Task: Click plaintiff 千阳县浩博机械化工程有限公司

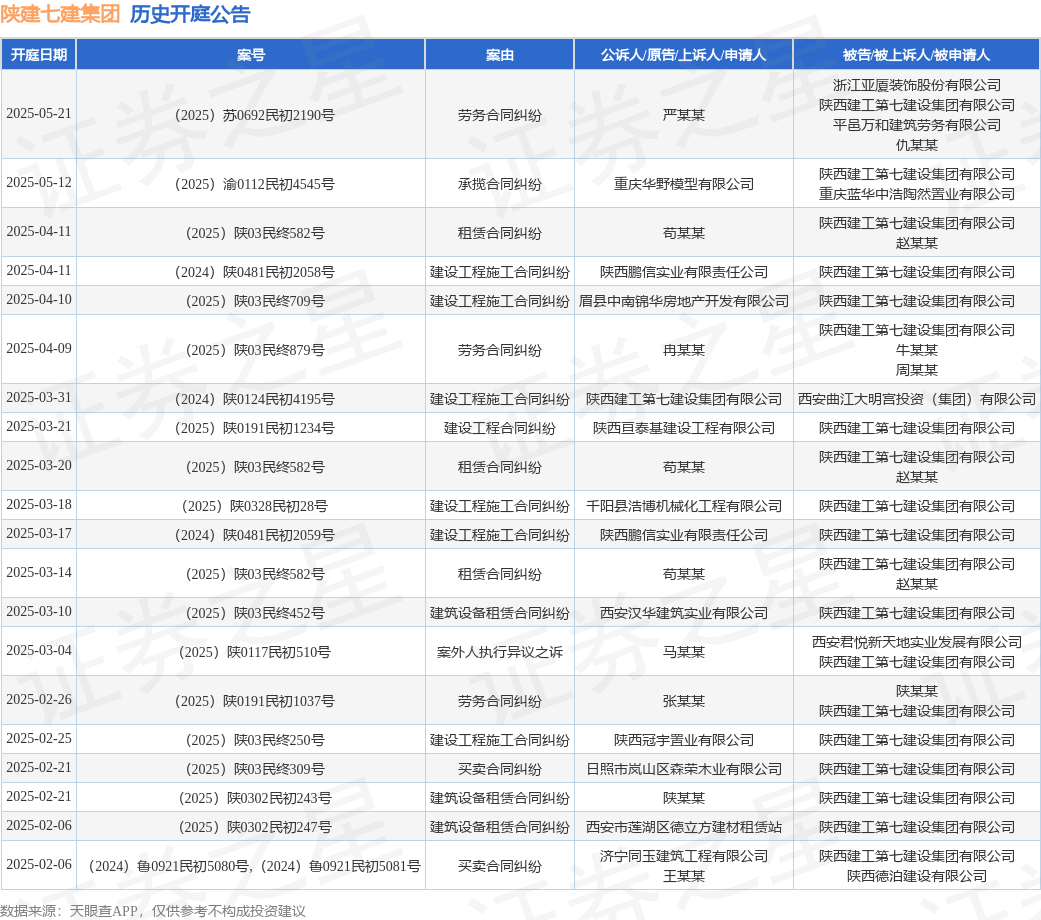Action: pyautogui.click(x=683, y=506)
